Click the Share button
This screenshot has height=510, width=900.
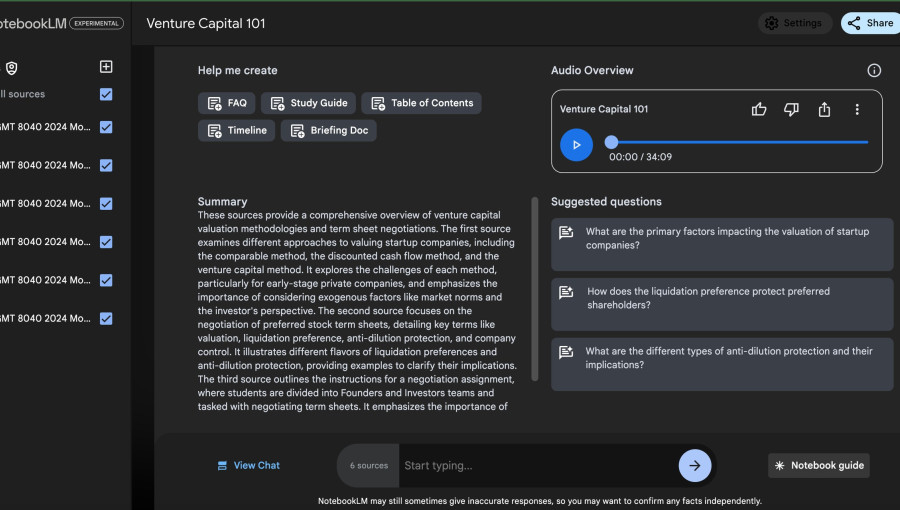(x=871, y=23)
